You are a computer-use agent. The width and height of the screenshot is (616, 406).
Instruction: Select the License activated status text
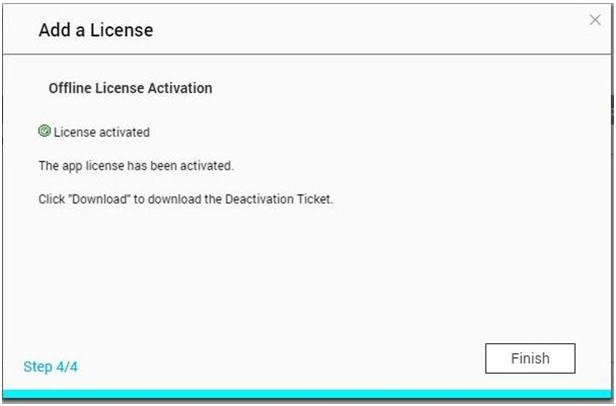102,132
